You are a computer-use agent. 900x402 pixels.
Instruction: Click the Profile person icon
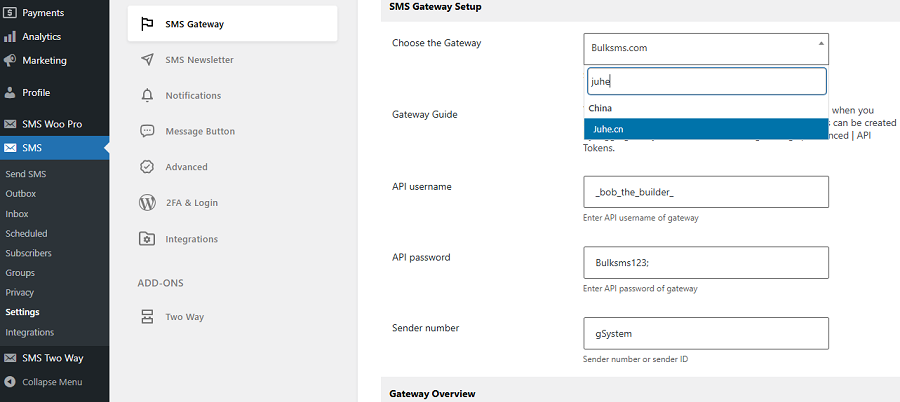[10, 92]
